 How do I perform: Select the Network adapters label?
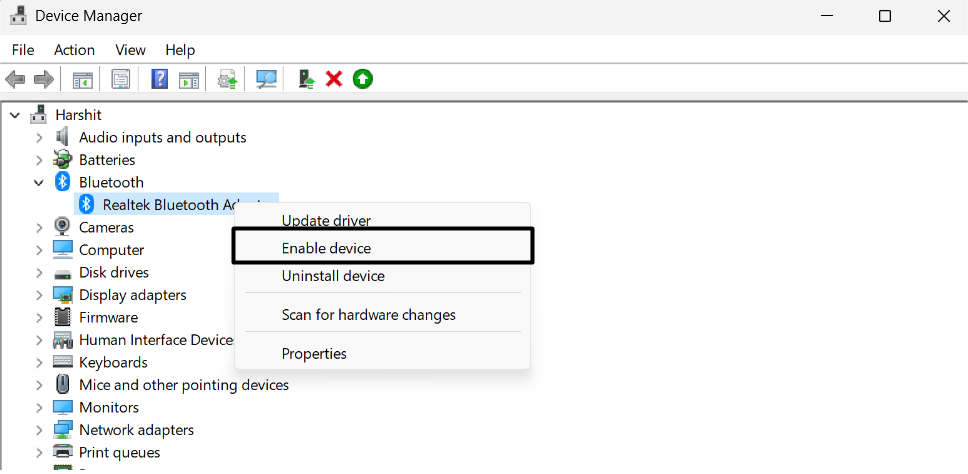pos(136,430)
